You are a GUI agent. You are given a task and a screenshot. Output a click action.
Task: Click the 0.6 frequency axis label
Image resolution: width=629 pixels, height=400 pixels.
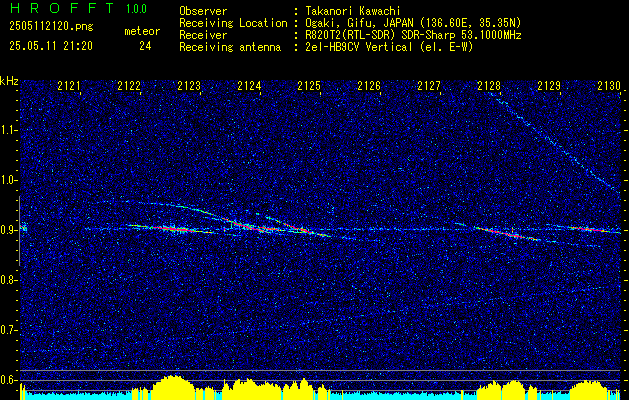coord(8,380)
